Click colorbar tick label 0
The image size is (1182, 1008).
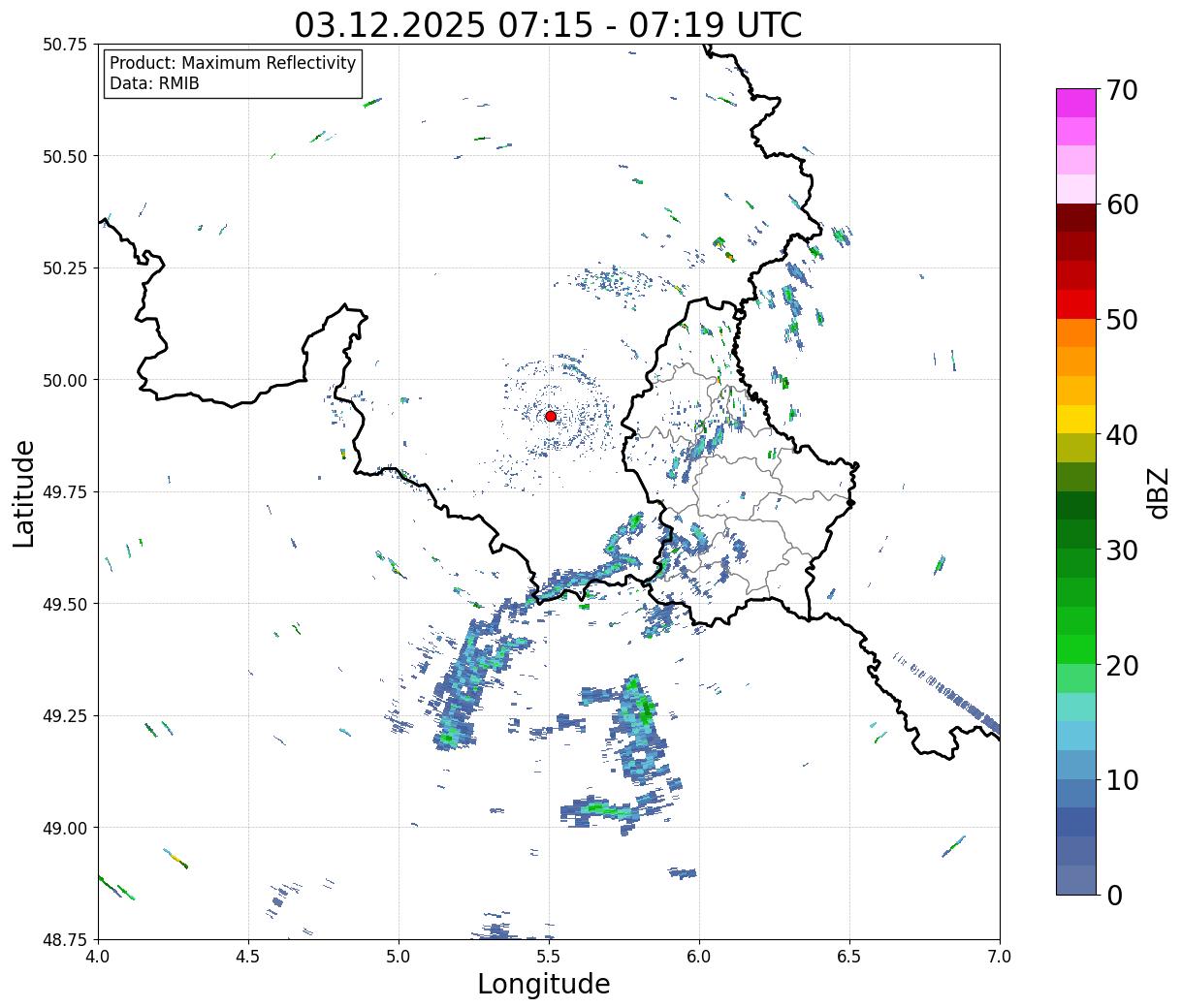[1114, 896]
